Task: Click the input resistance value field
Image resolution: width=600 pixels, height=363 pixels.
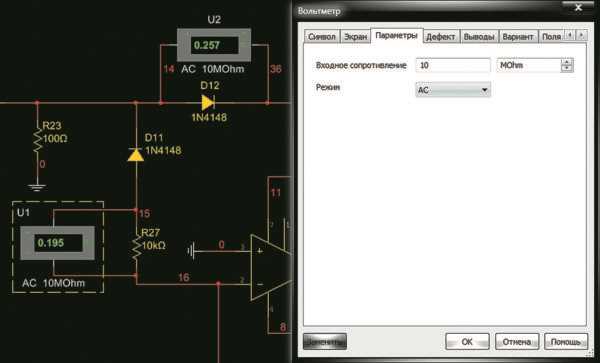Action: pyautogui.click(x=453, y=65)
